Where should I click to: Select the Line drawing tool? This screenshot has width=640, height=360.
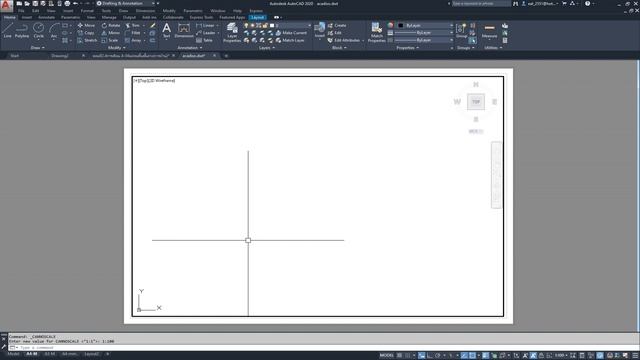point(7,31)
